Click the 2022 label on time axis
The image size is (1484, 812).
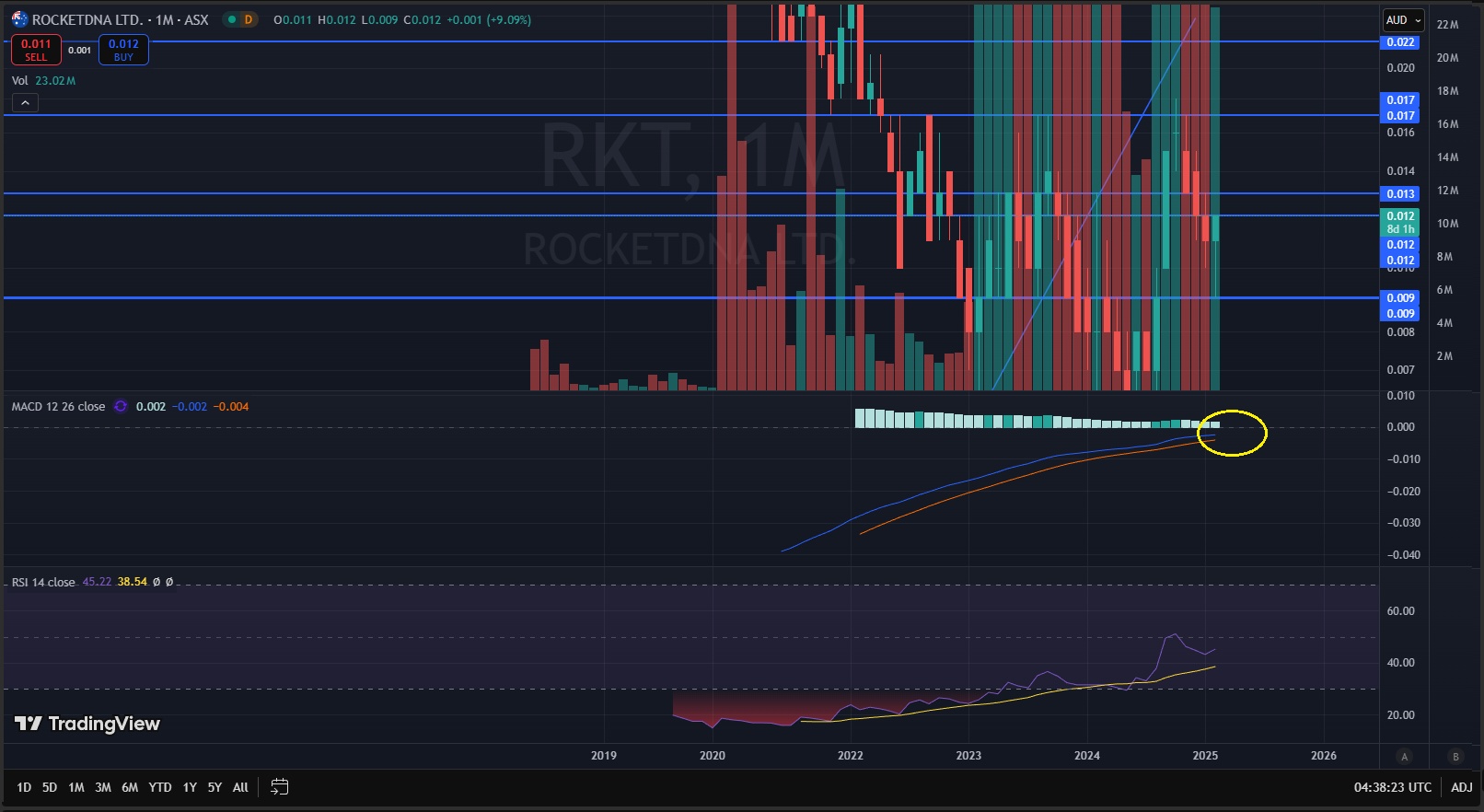(x=851, y=756)
